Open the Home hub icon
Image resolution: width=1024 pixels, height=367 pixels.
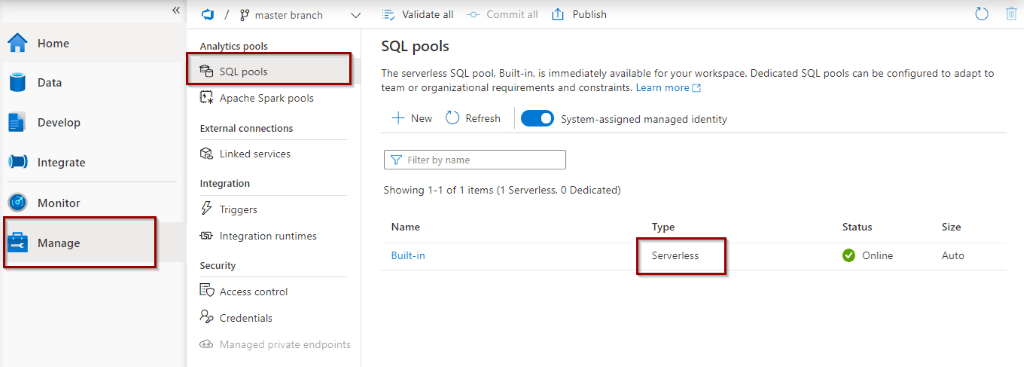pyautogui.click(x=18, y=44)
